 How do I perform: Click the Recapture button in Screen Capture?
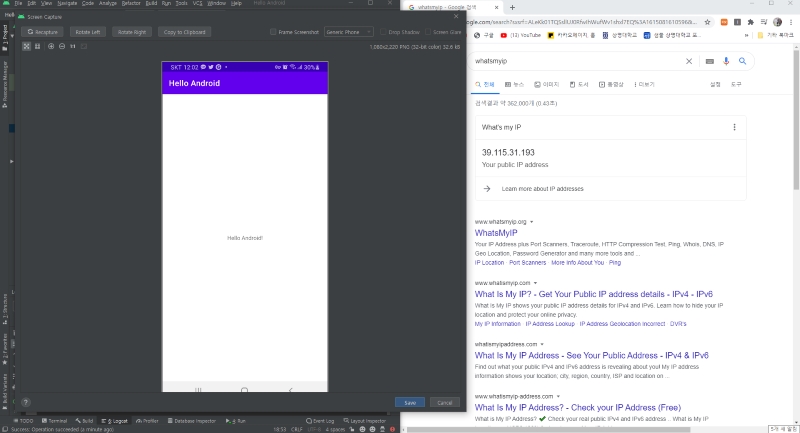tap(42, 32)
